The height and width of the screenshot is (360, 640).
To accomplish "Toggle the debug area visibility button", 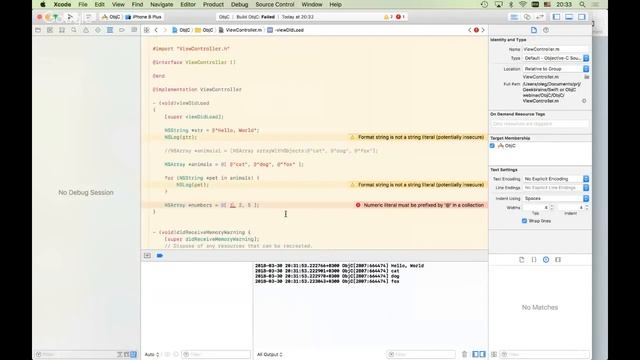I will click(569, 17).
